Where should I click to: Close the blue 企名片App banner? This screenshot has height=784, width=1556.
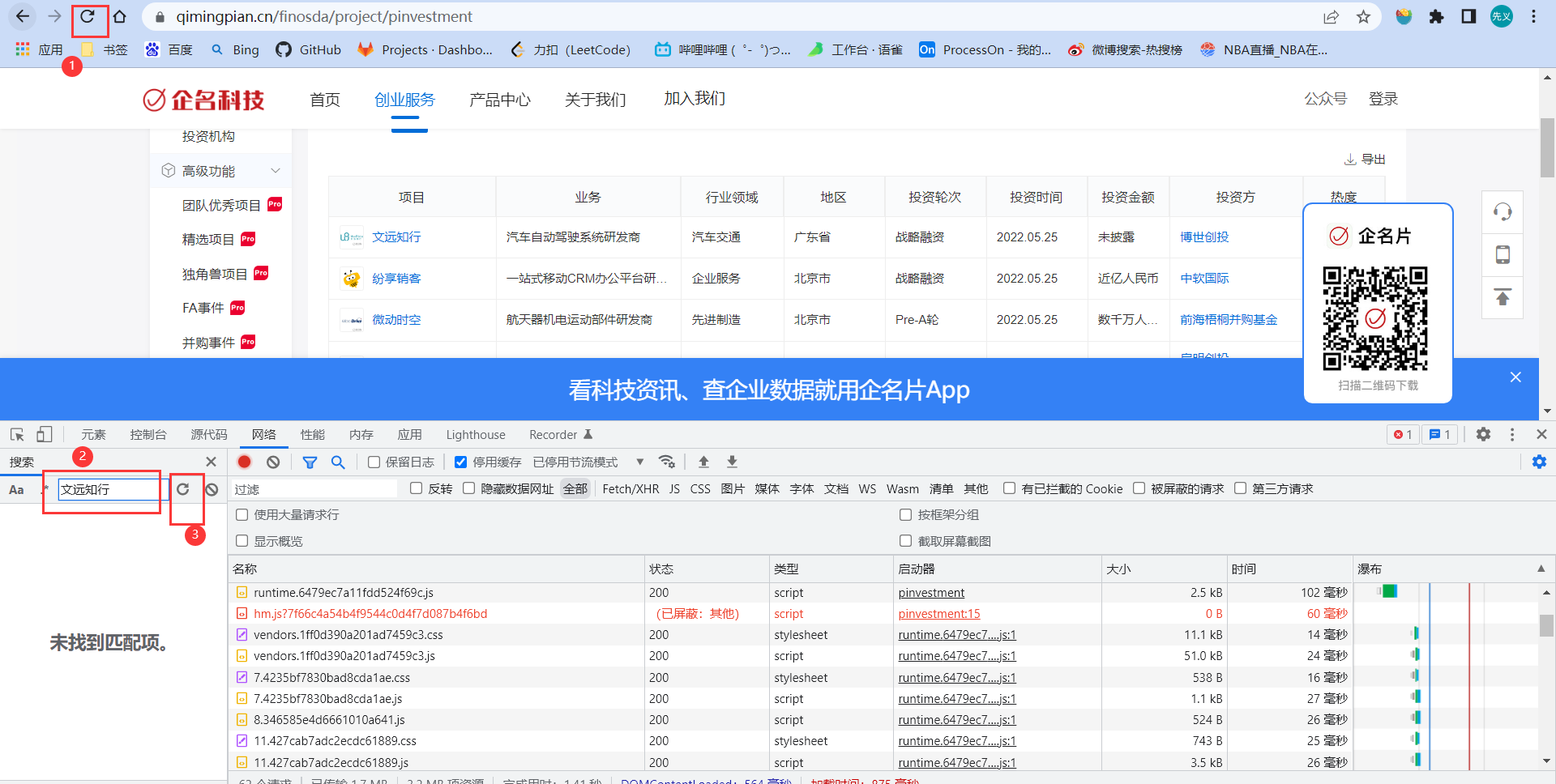click(x=1515, y=377)
